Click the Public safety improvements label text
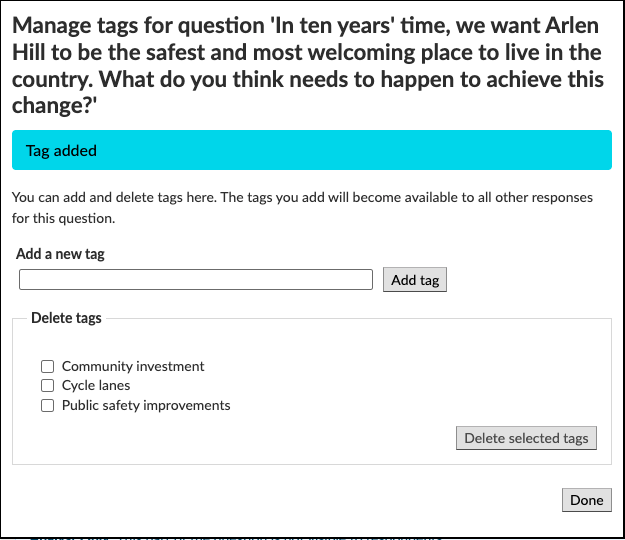 pos(146,405)
